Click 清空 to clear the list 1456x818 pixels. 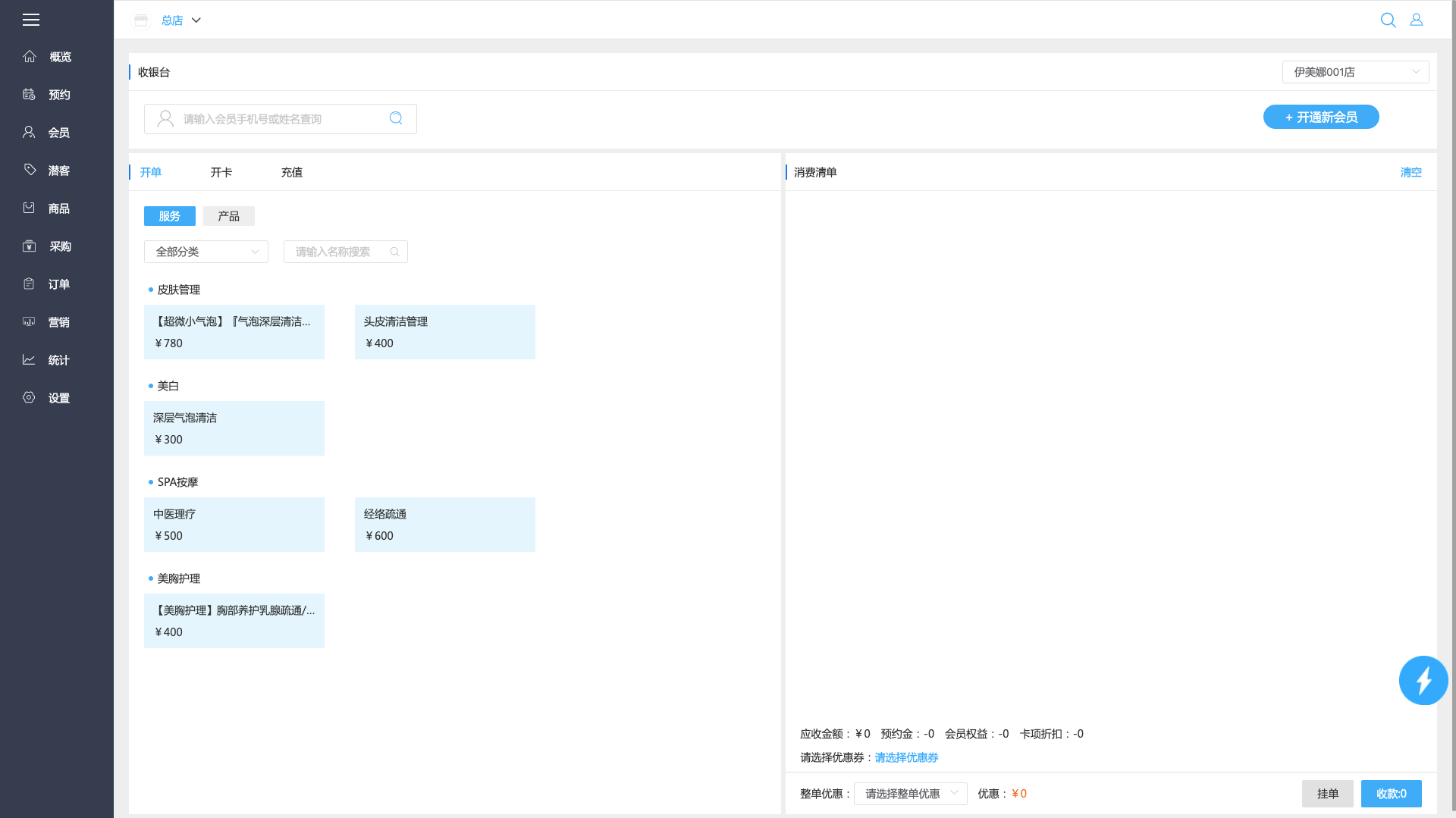1411,172
